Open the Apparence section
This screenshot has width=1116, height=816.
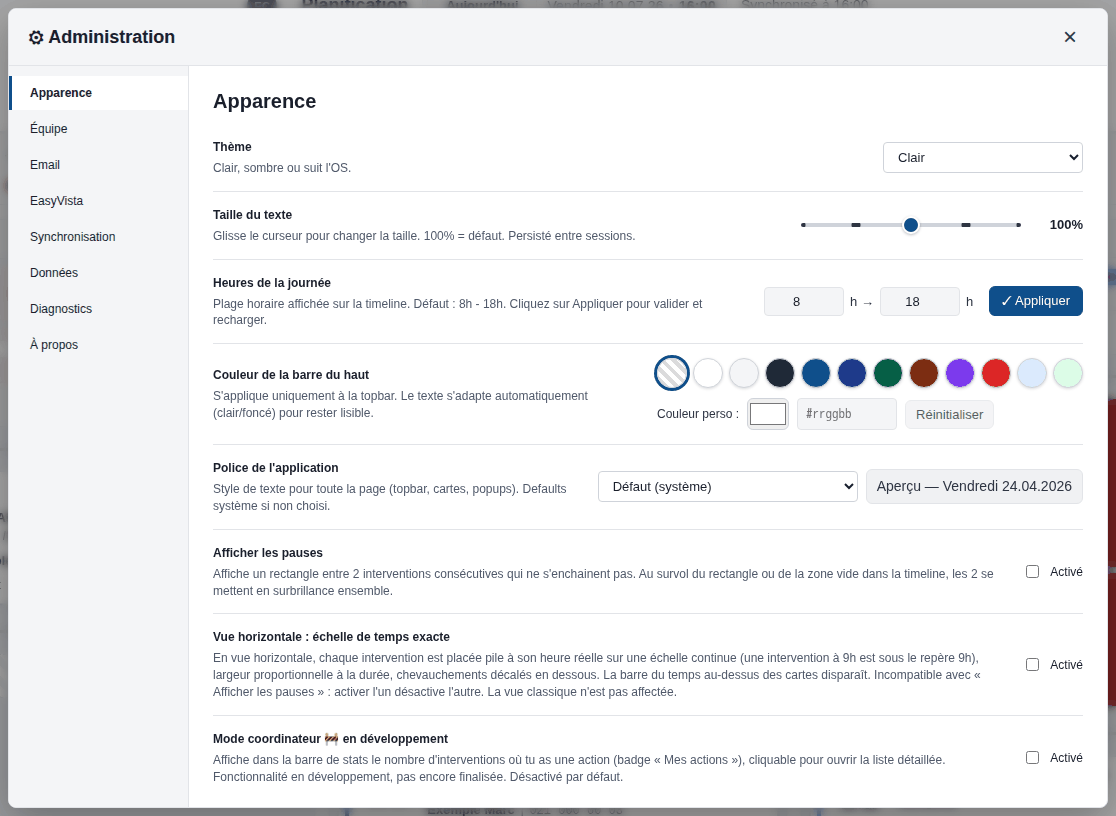(x=99, y=93)
